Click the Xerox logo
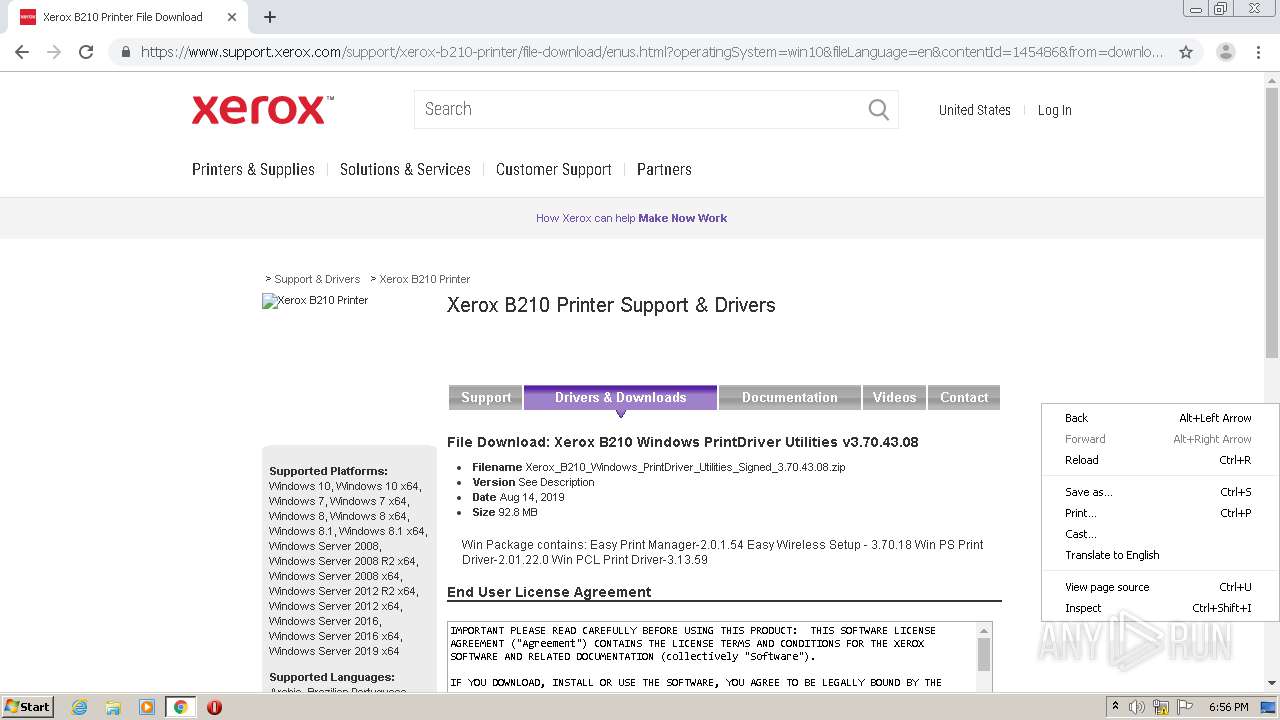 262,110
